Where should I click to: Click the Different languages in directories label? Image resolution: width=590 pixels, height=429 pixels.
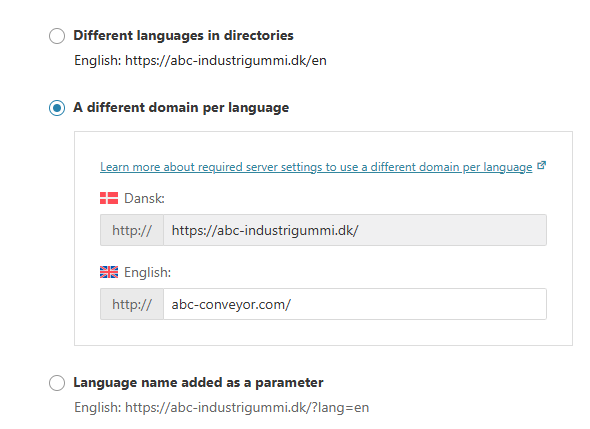[x=183, y=35]
